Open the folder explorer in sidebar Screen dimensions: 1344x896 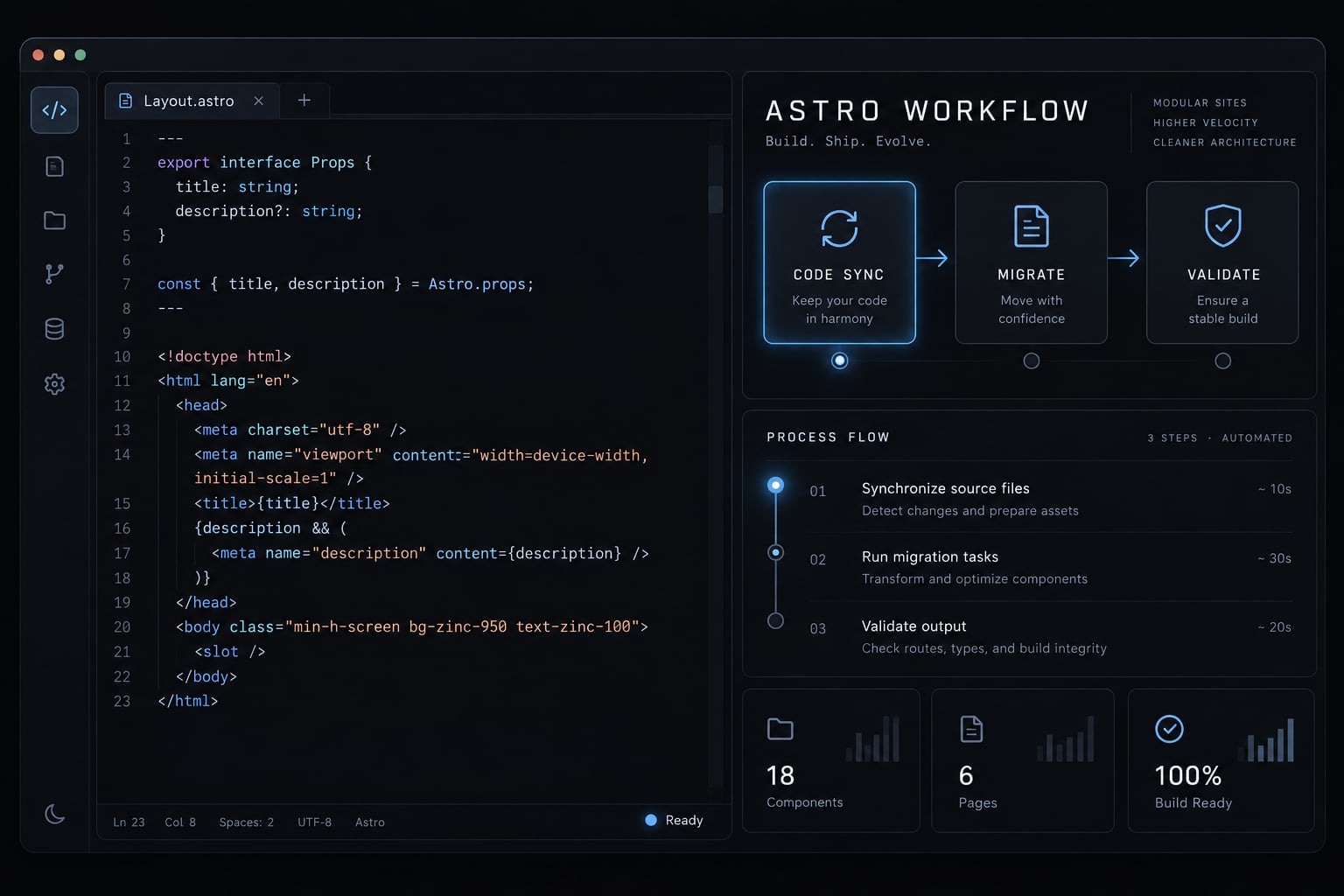point(54,220)
